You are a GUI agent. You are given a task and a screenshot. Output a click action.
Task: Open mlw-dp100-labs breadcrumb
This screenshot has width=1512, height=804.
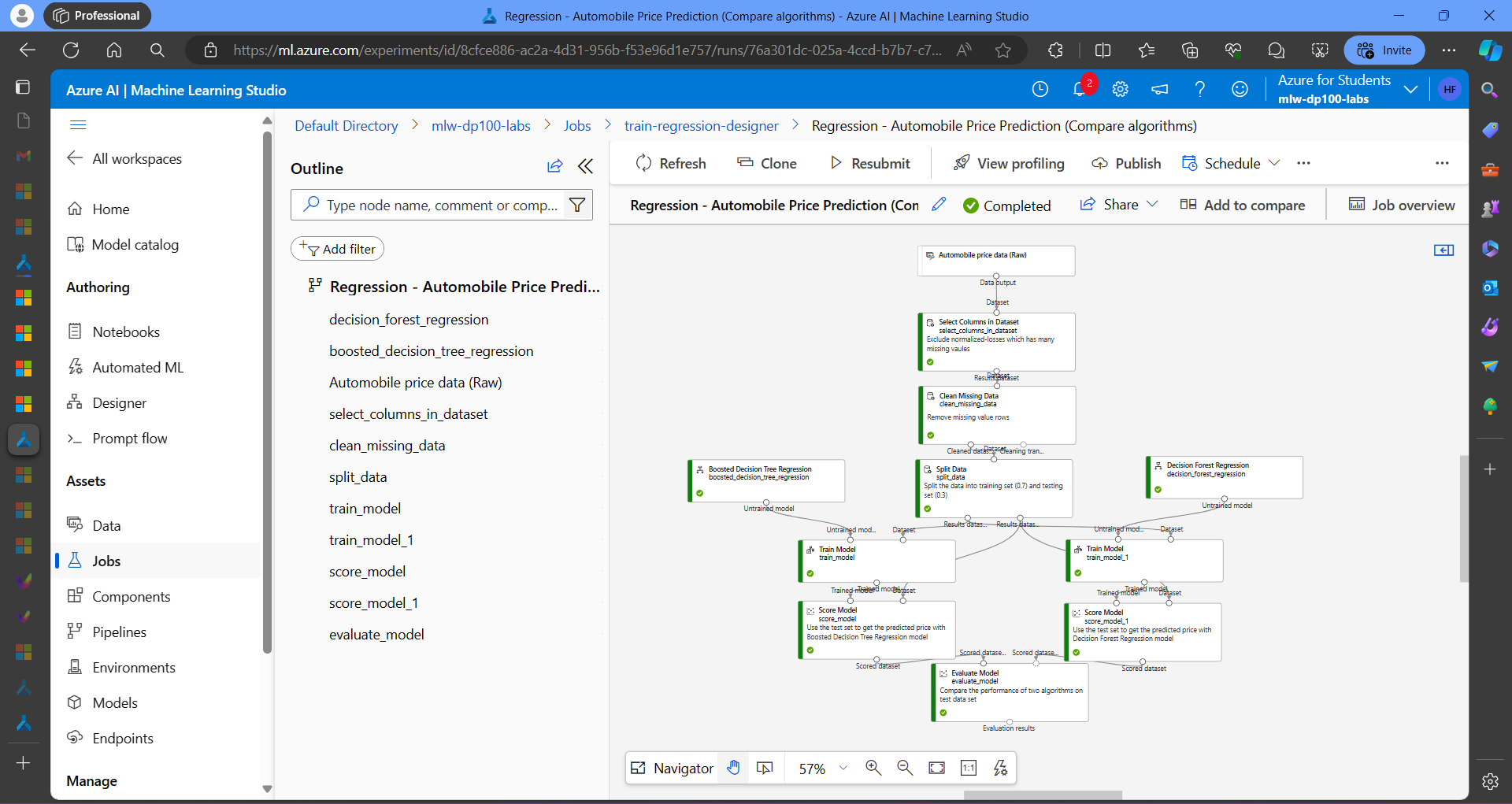click(x=480, y=125)
